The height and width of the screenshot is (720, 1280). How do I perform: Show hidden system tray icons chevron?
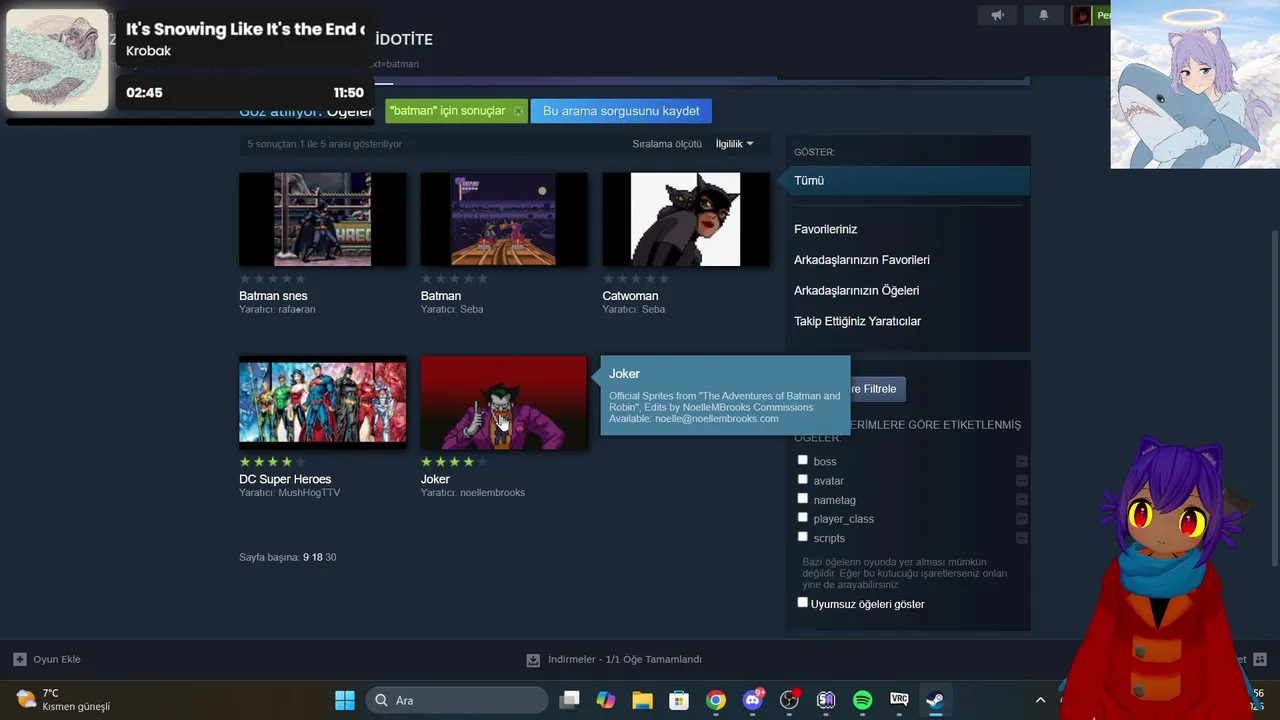pyautogui.click(x=1040, y=700)
